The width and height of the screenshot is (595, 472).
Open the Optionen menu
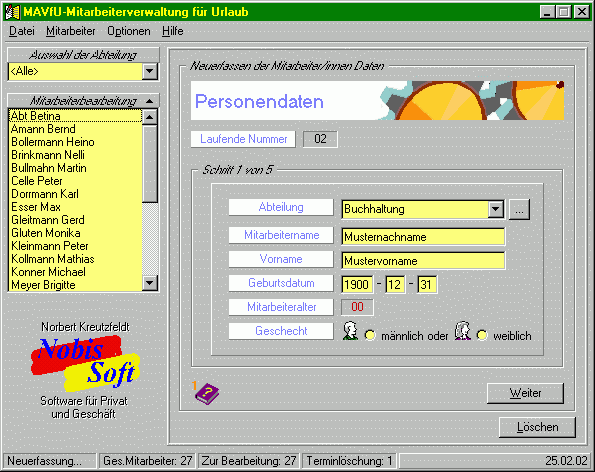click(x=129, y=31)
